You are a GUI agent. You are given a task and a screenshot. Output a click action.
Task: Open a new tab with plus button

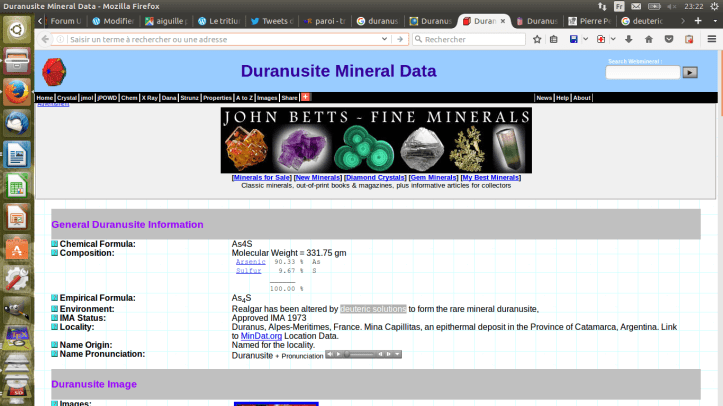698,21
